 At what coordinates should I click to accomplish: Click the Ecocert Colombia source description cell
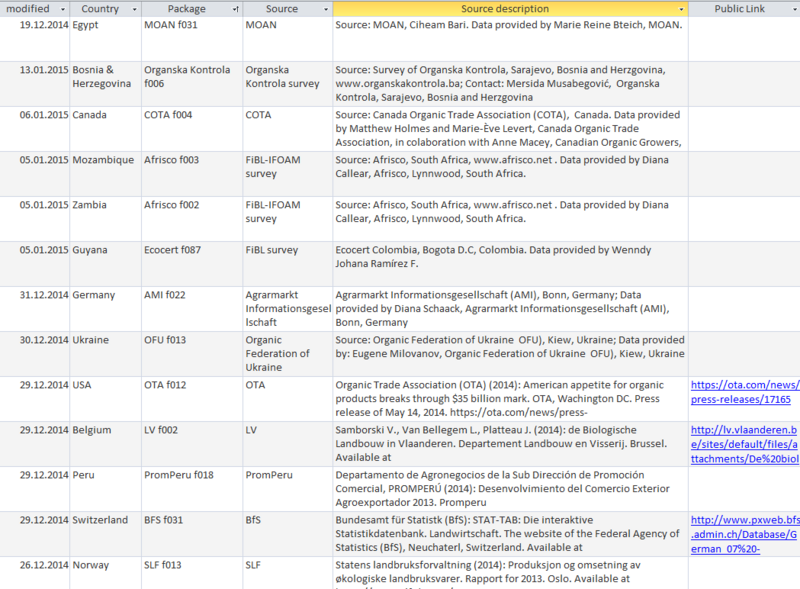(x=510, y=264)
